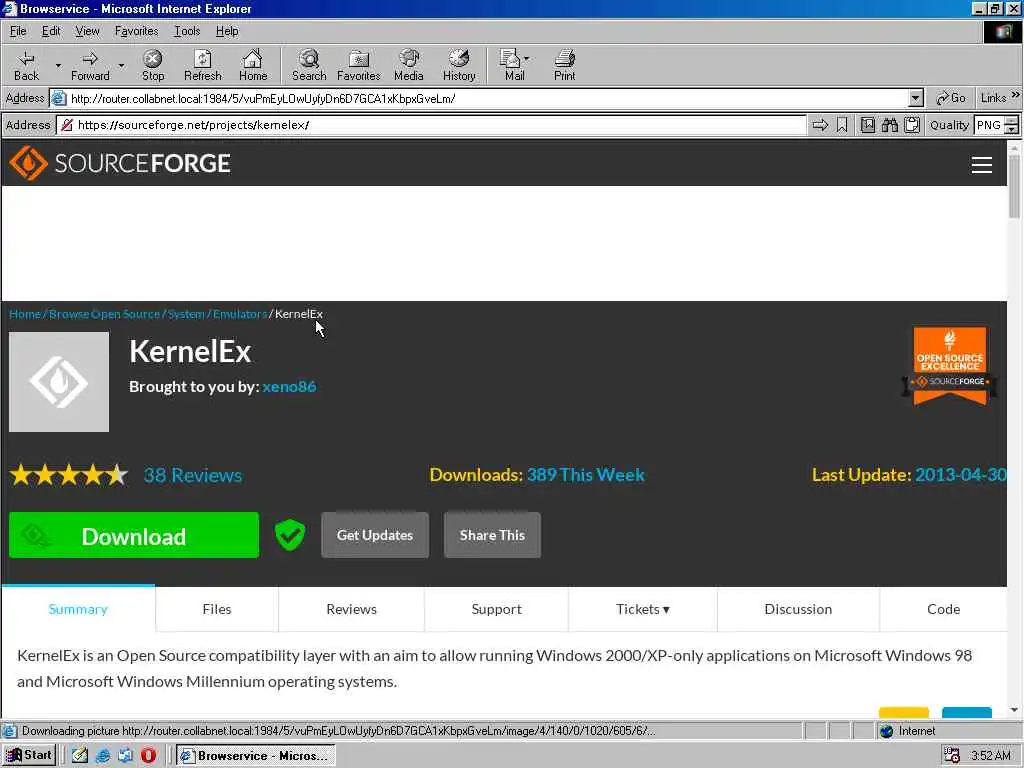Increase the Quality spinner up arrow
The height and width of the screenshot is (768, 1024).
[x=1012, y=120]
